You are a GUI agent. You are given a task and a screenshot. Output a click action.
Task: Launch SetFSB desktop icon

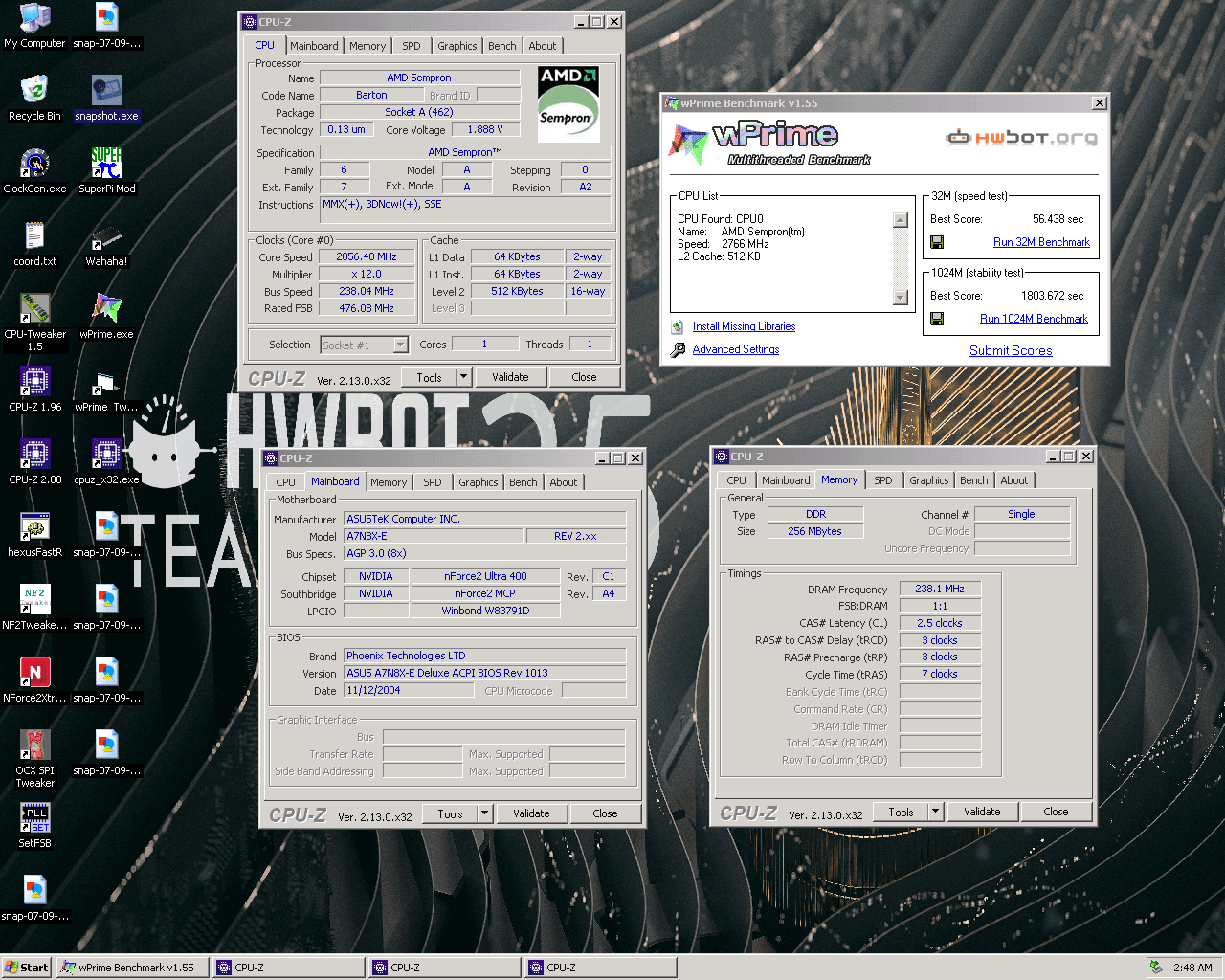coord(34,825)
